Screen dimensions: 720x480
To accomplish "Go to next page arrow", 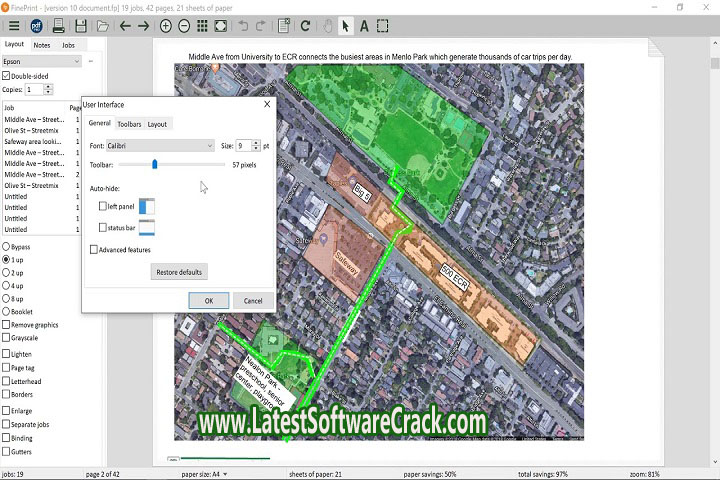I will point(144,26).
